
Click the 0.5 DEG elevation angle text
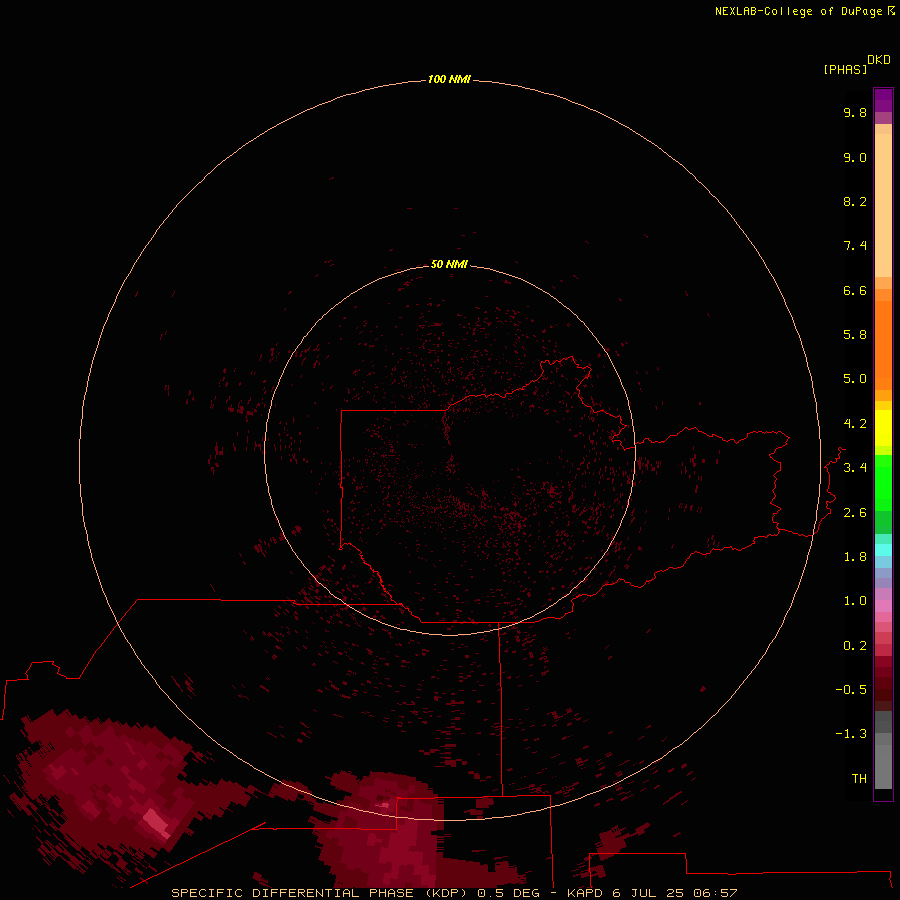point(509,893)
